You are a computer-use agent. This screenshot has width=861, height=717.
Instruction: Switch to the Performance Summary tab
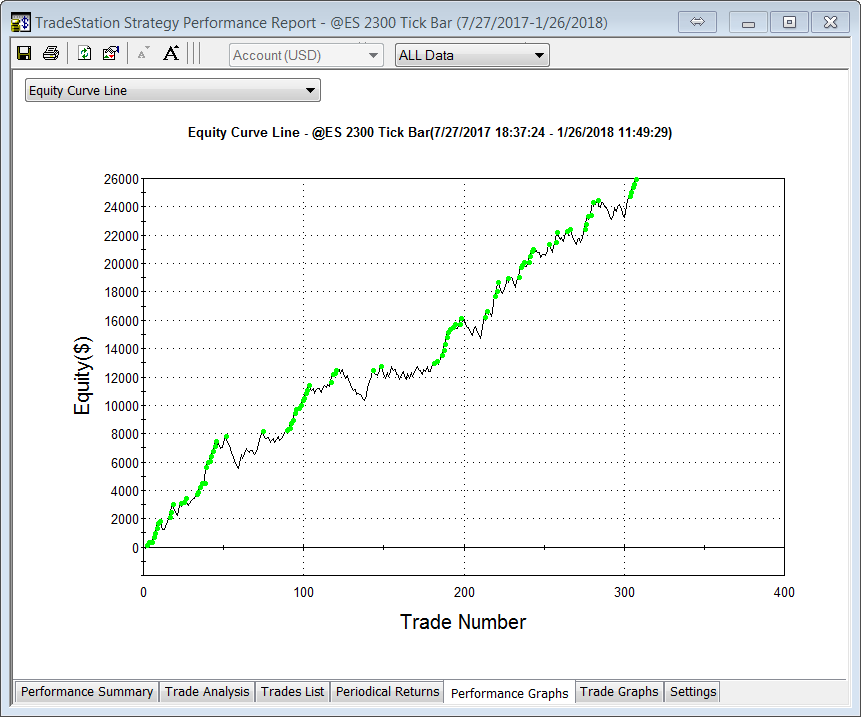pyautogui.click(x=87, y=692)
